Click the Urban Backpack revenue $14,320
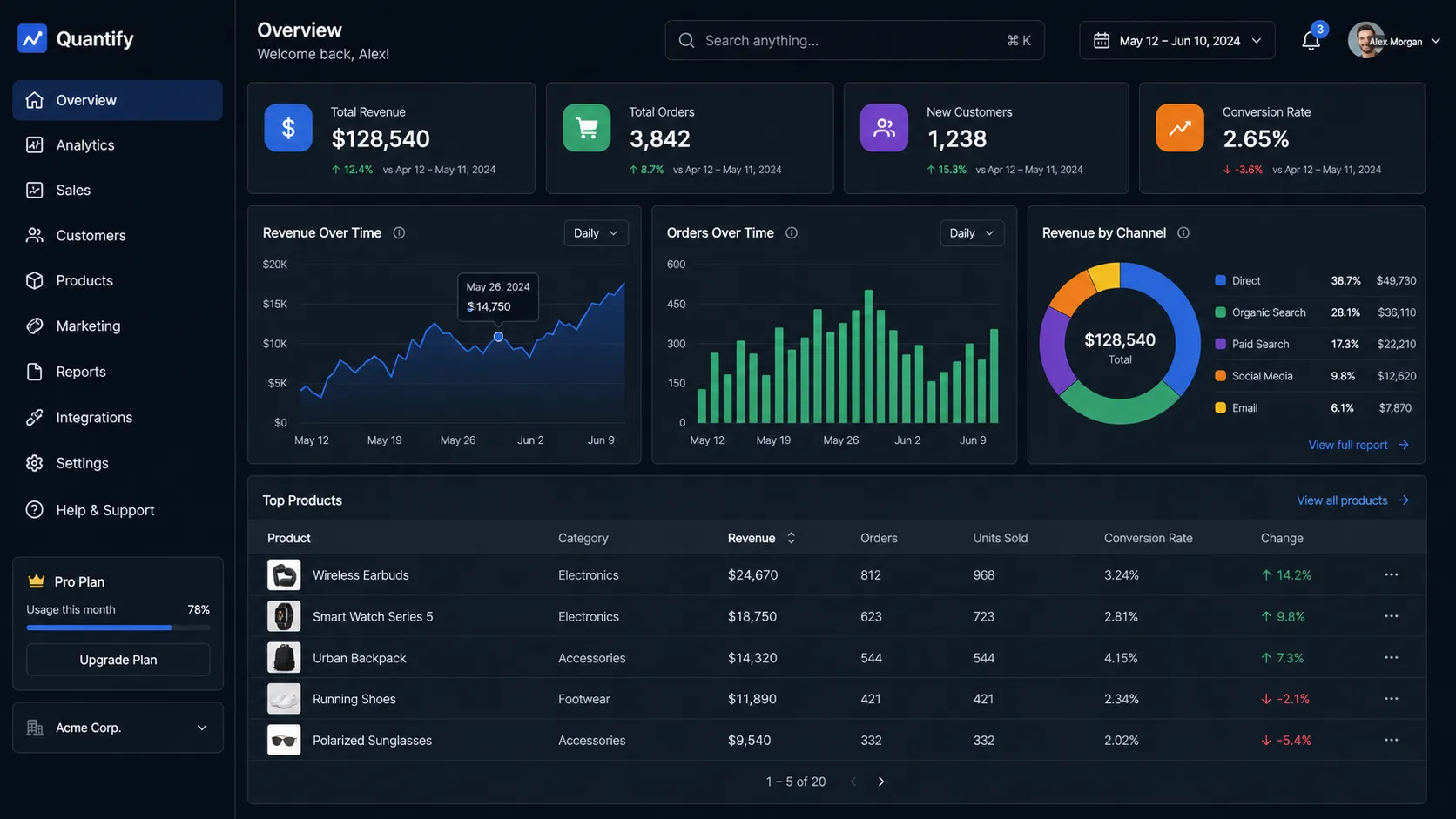The width and height of the screenshot is (1456, 819). (x=752, y=657)
